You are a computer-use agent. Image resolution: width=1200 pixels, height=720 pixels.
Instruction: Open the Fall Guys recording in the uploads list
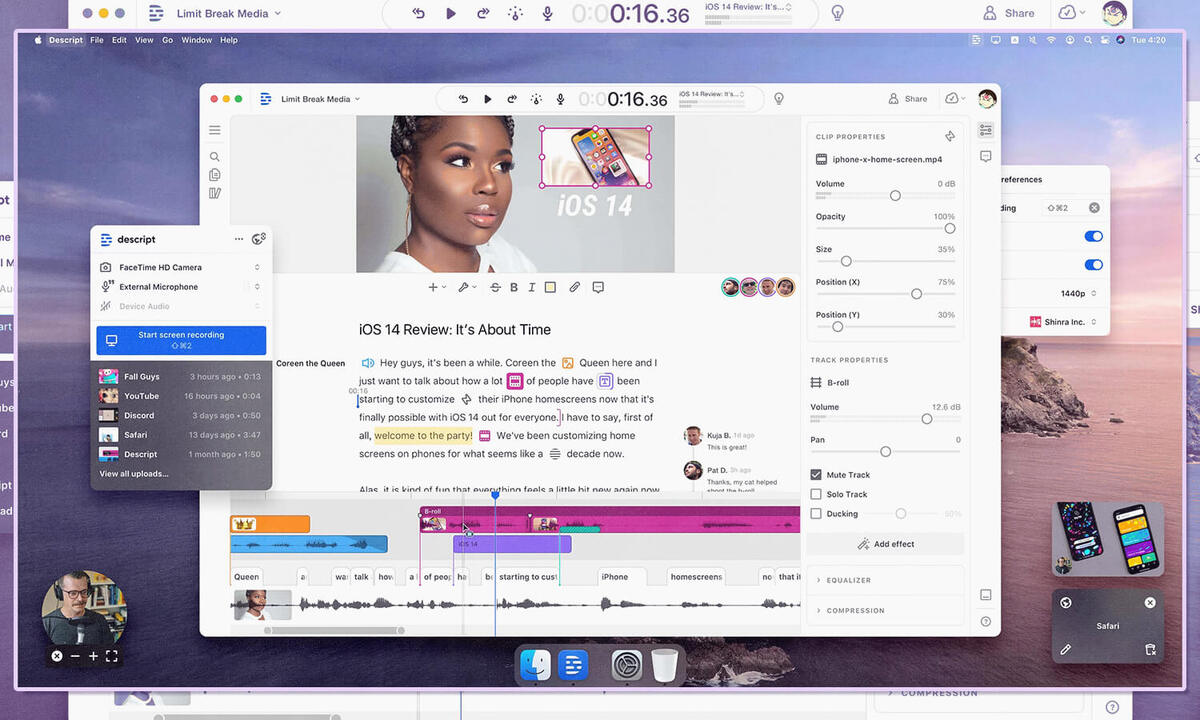(x=180, y=377)
